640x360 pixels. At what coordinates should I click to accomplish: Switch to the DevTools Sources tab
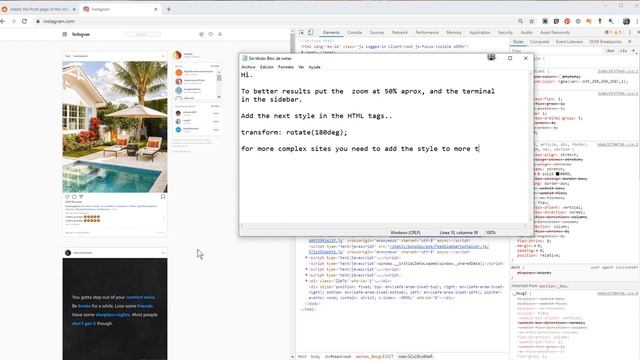pyautogui.click(x=377, y=32)
